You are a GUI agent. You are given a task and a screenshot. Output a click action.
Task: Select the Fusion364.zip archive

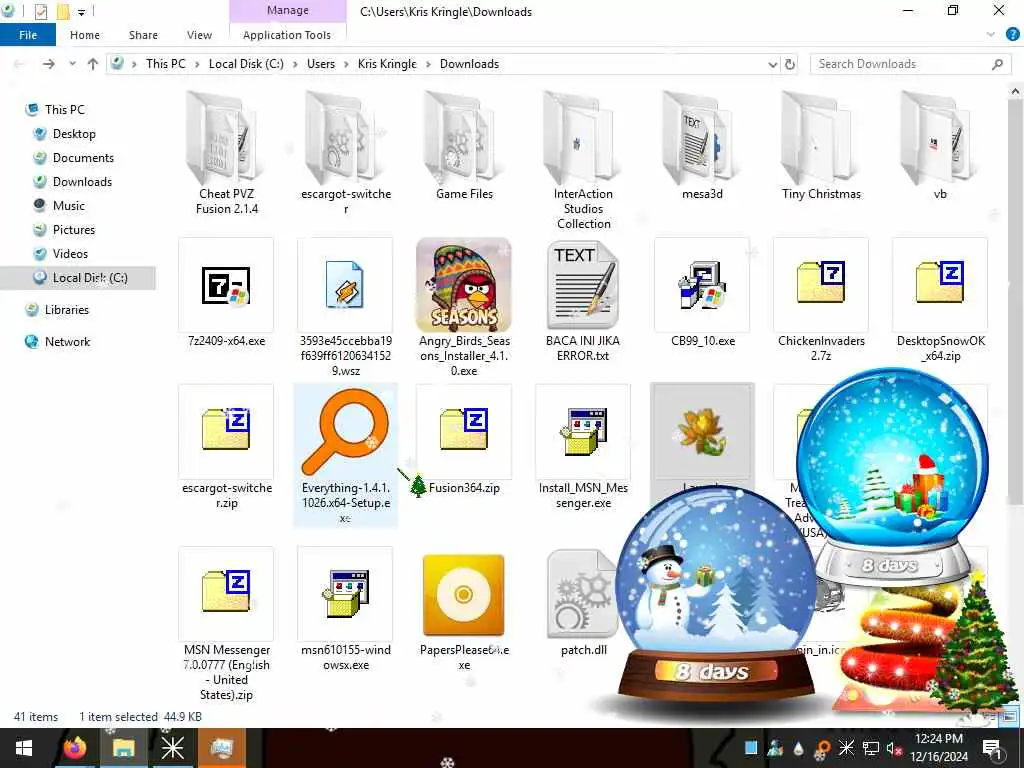[x=464, y=440]
